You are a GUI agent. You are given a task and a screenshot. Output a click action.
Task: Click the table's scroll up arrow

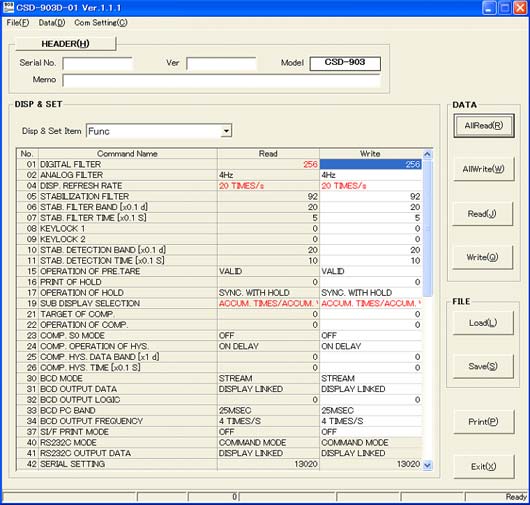pyautogui.click(x=427, y=154)
